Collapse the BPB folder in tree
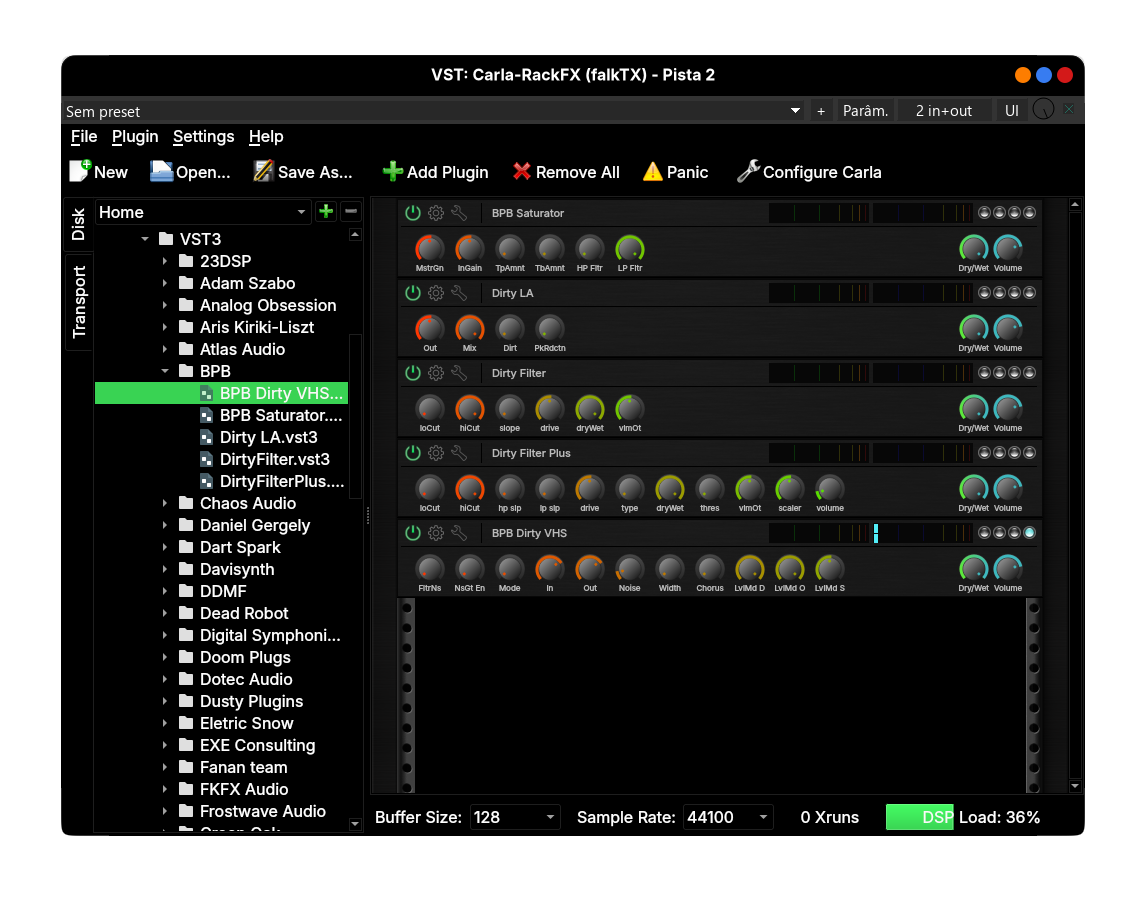Viewport: 1146px width, 903px height. (x=165, y=371)
